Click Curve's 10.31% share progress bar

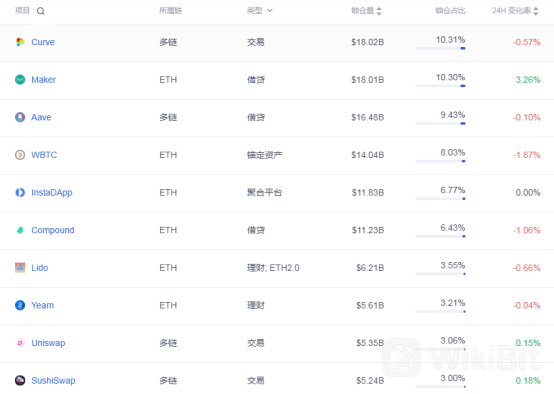coord(440,48)
